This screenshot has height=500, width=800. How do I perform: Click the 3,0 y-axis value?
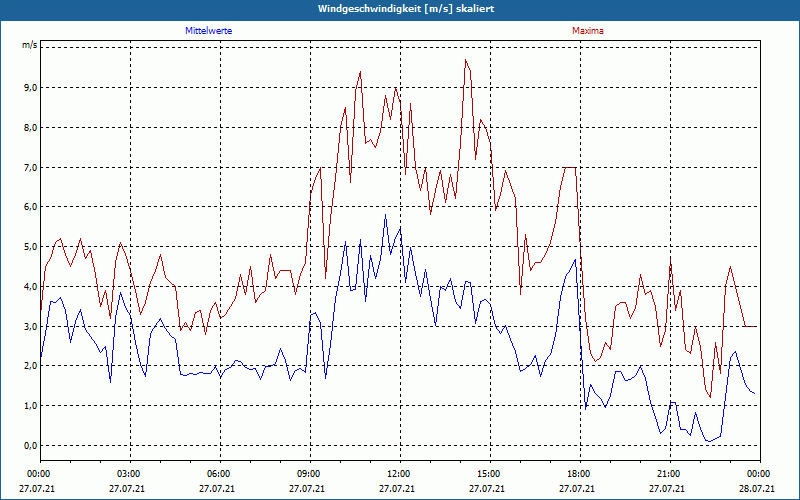click(30, 326)
